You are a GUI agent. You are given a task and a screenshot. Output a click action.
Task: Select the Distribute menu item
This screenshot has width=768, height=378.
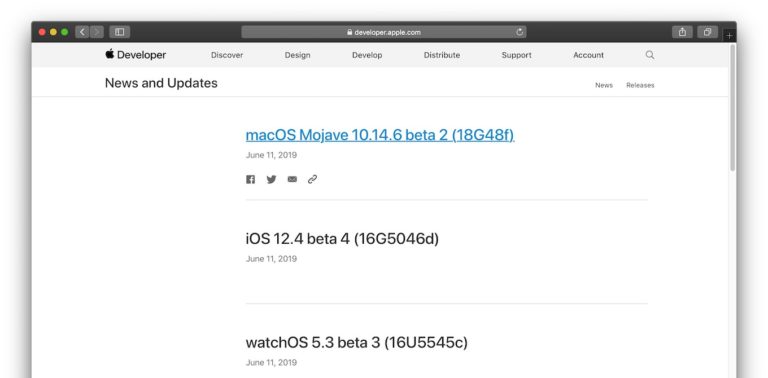tap(442, 55)
